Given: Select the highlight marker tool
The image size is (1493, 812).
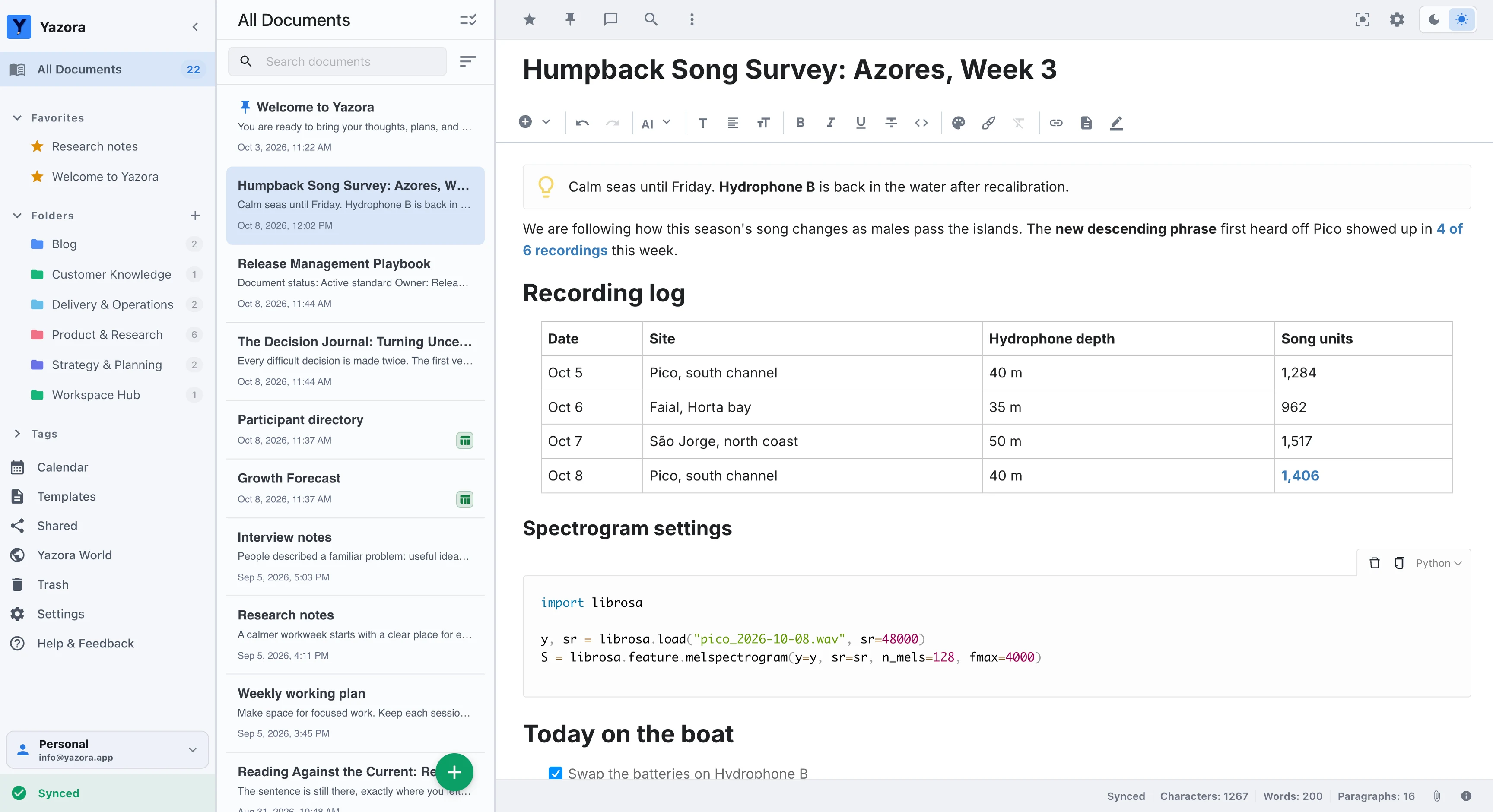Looking at the screenshot, I should tap(988, 123).
